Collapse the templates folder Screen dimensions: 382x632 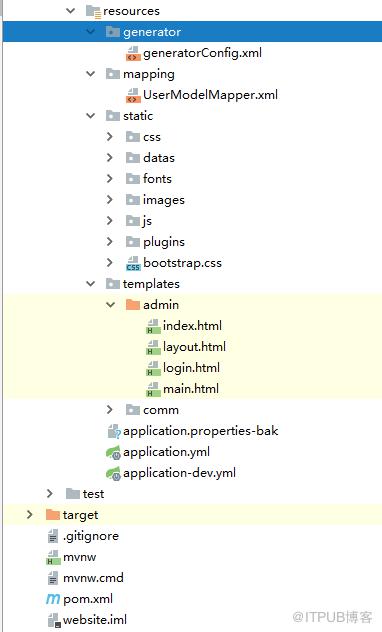click(x=91, y=284)
